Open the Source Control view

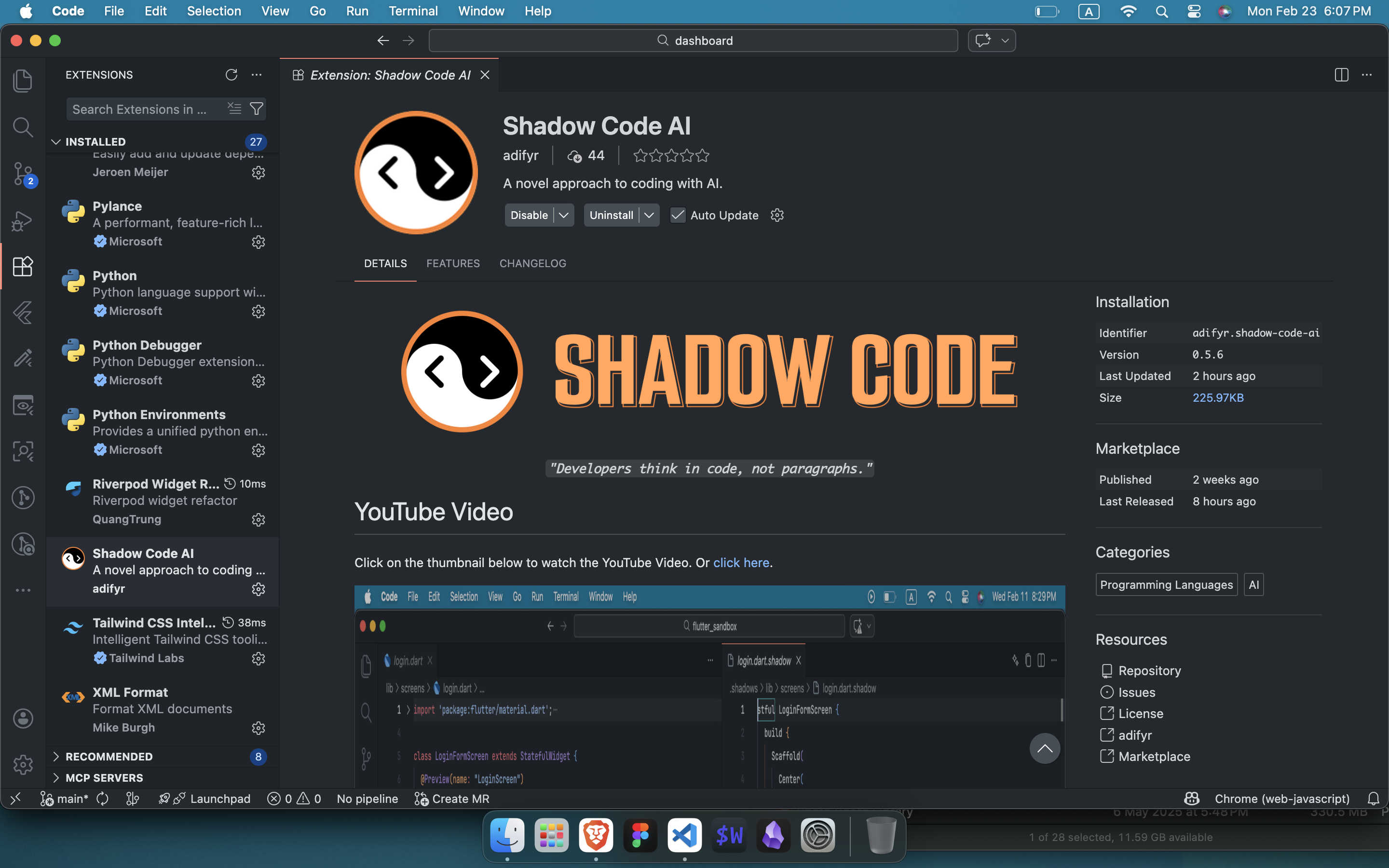pos(23,174)
